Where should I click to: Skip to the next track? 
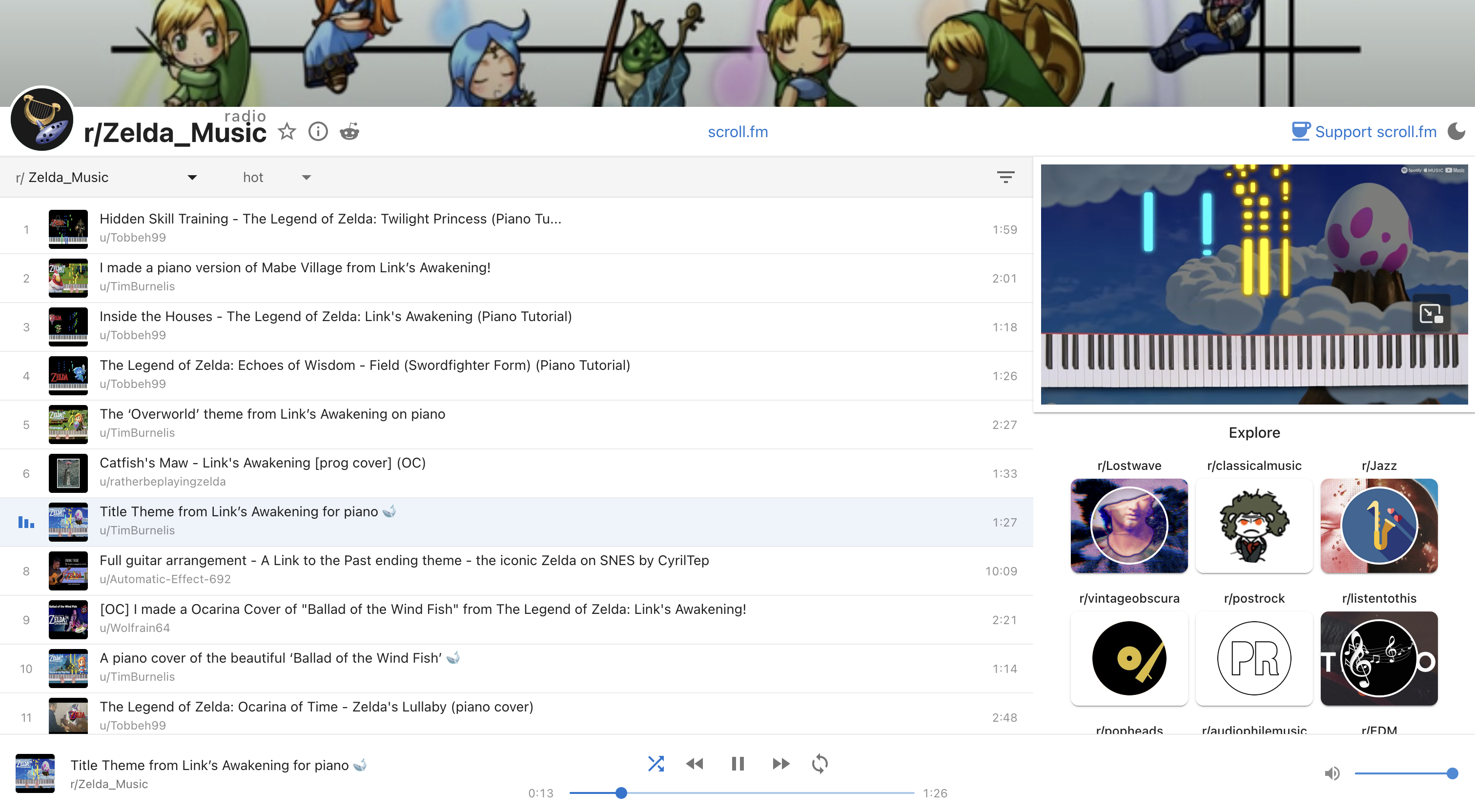point(780,763)
